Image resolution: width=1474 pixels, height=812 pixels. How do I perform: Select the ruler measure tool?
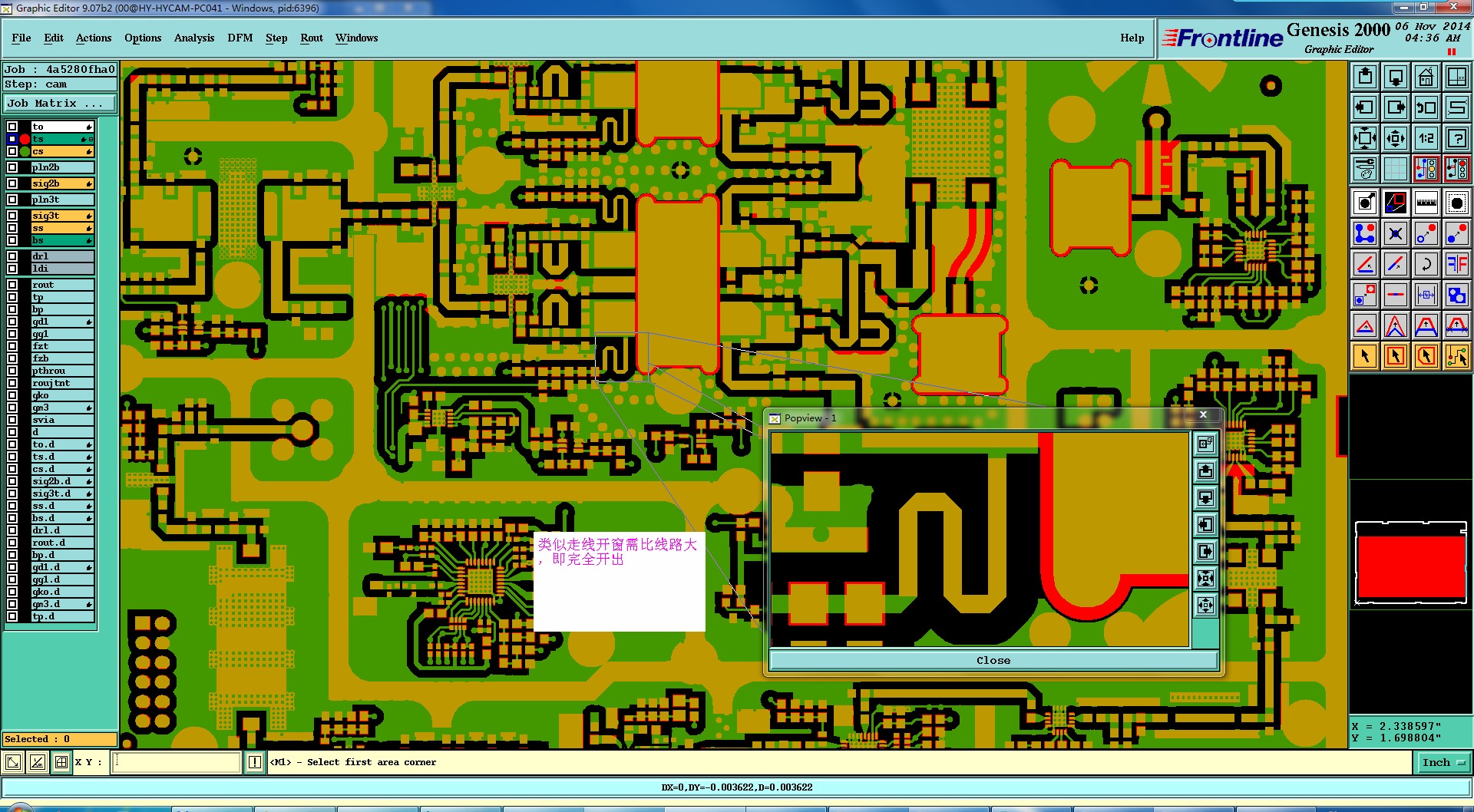coord(1426,203)
